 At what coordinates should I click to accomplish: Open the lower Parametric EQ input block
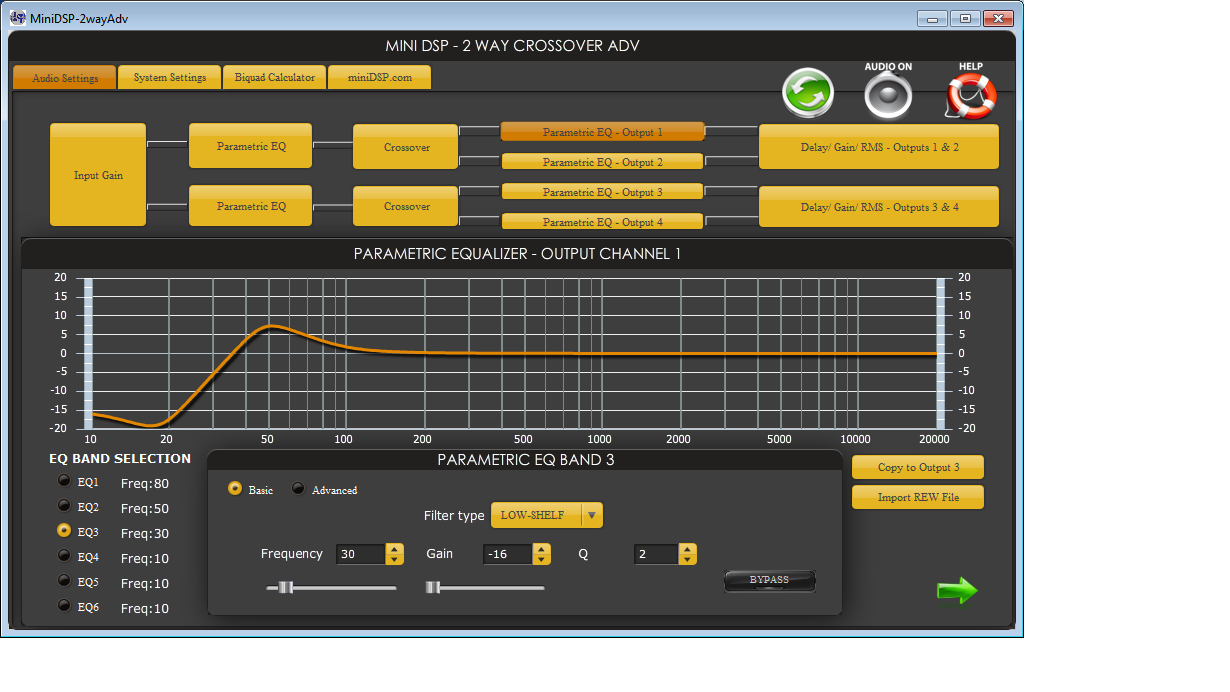pos(251,206)
